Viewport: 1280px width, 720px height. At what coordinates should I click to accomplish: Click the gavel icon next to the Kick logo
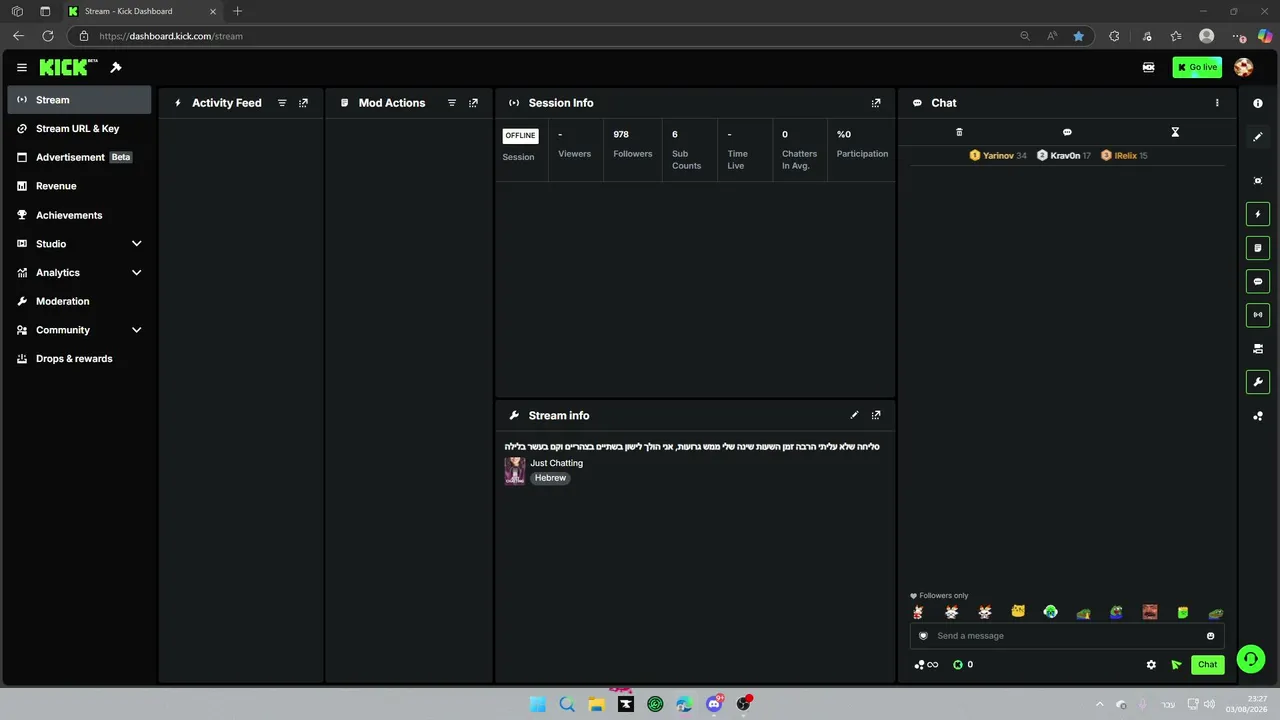point(116,68)
